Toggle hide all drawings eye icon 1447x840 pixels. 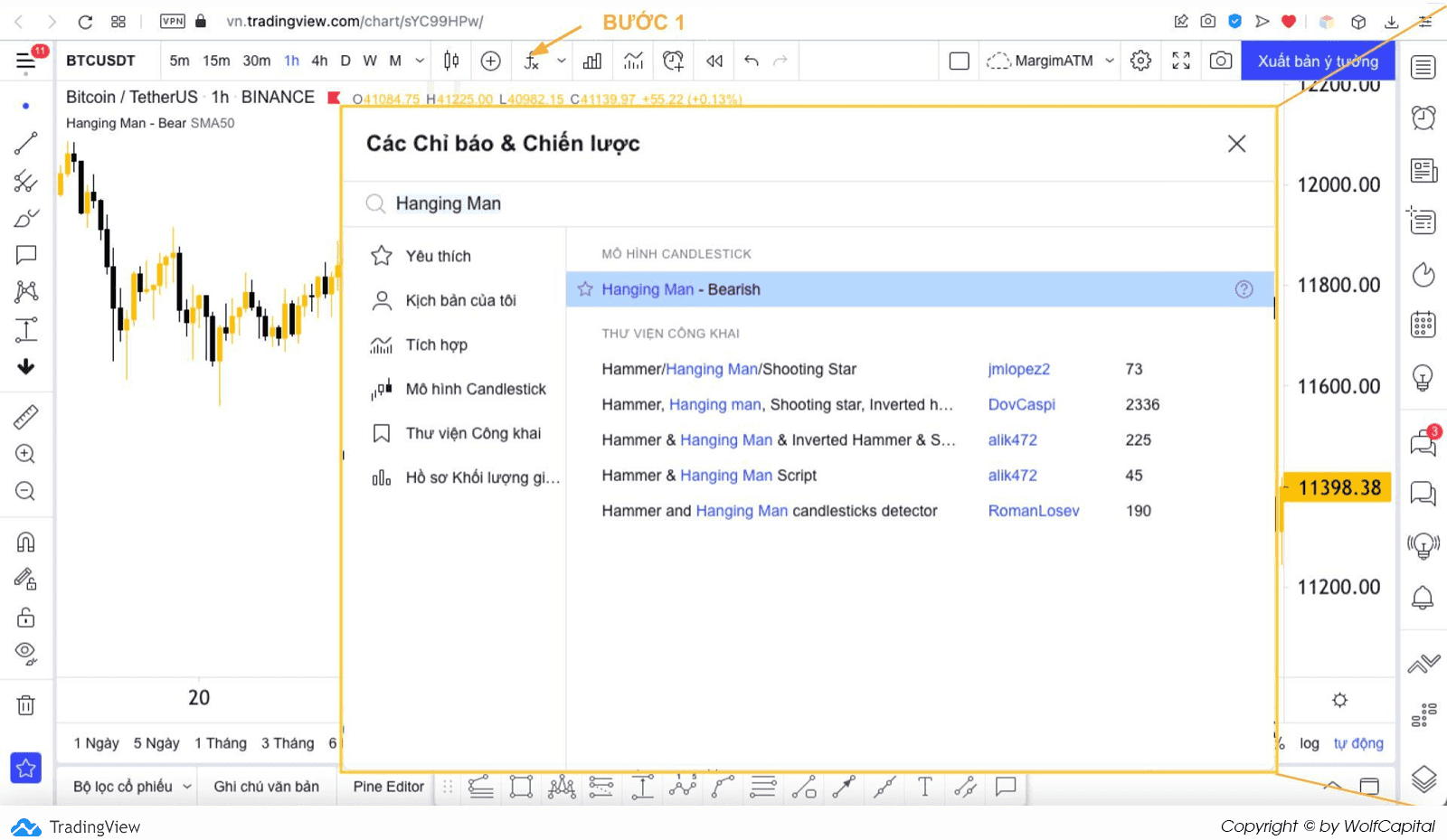pyautogui.click(x=25, y=653)
